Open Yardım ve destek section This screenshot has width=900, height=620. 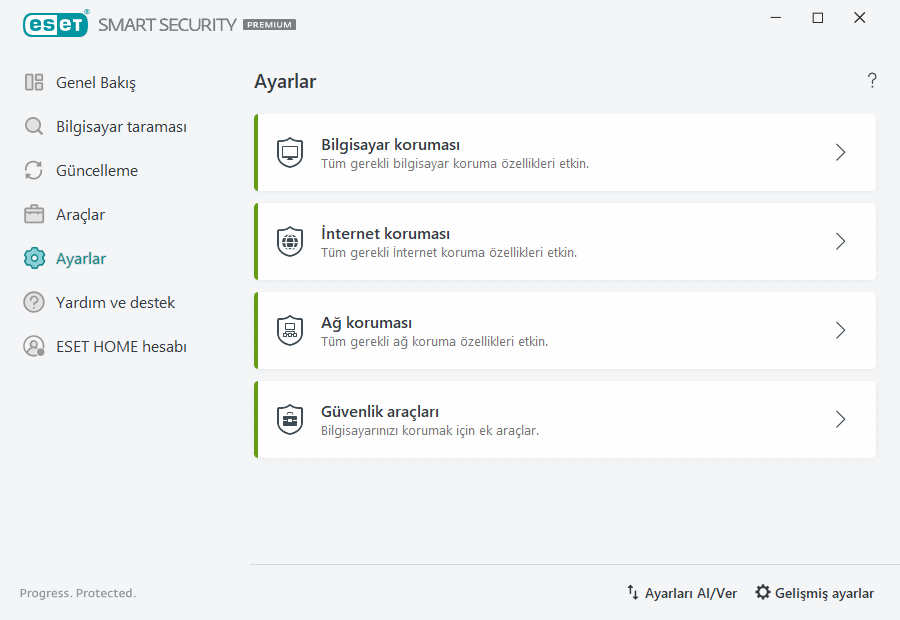click(x=115, y=302)
